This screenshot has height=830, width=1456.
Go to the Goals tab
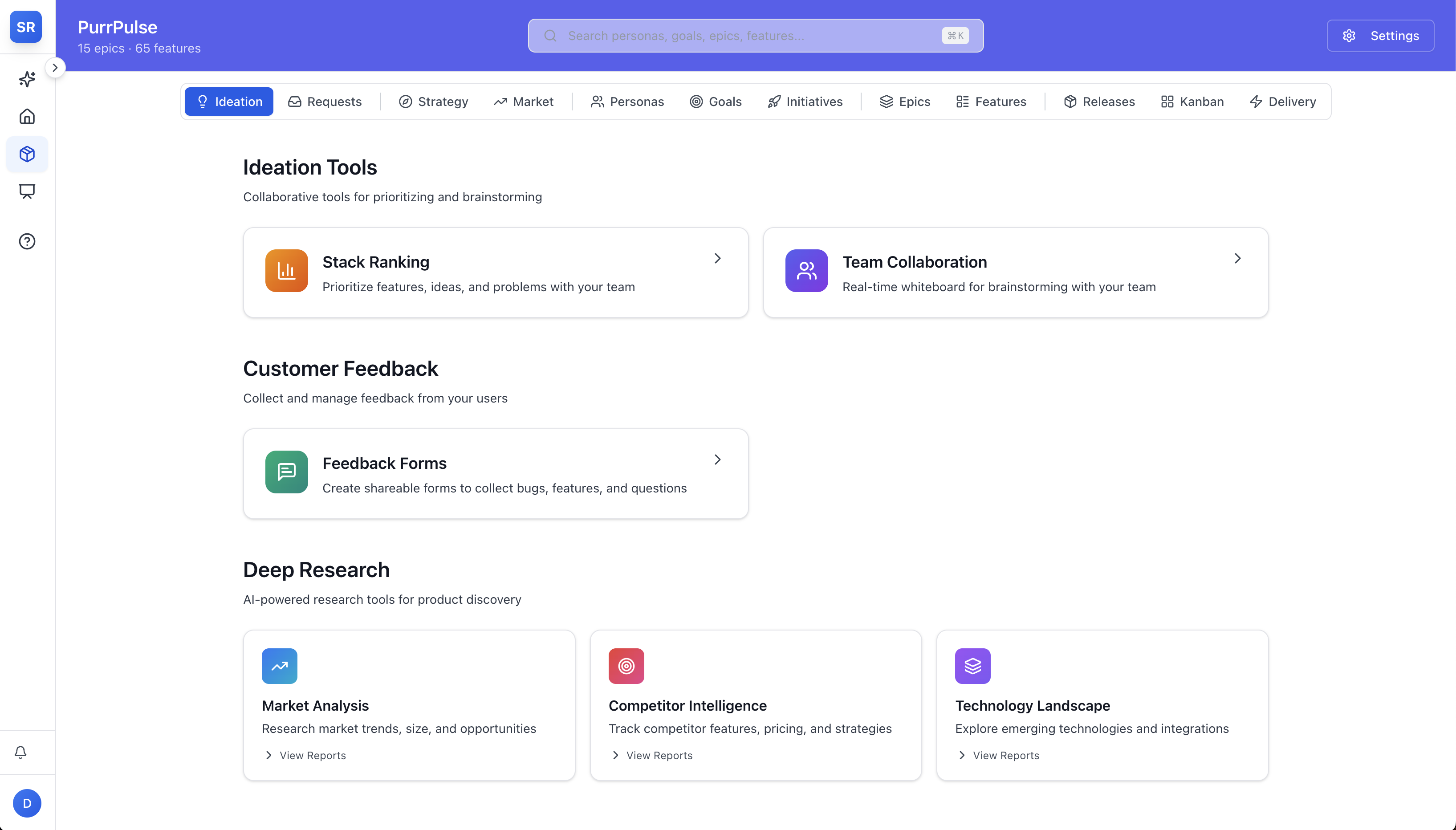(x=715, y=102)
